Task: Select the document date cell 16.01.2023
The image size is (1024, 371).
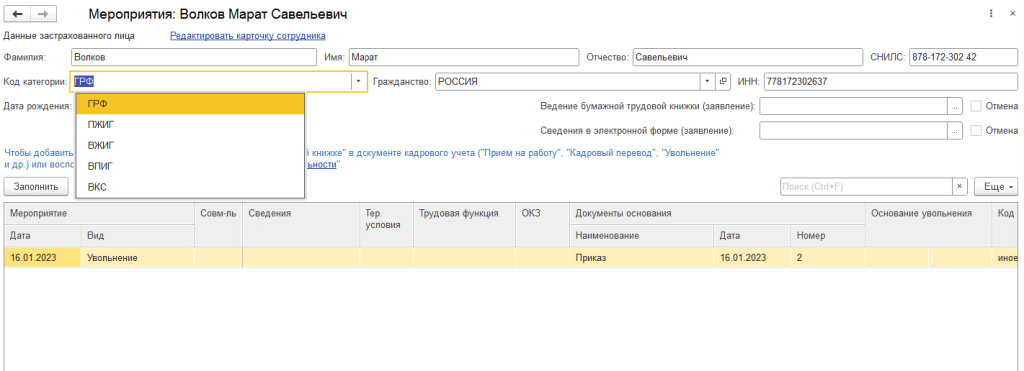Action: coord(752,257)
